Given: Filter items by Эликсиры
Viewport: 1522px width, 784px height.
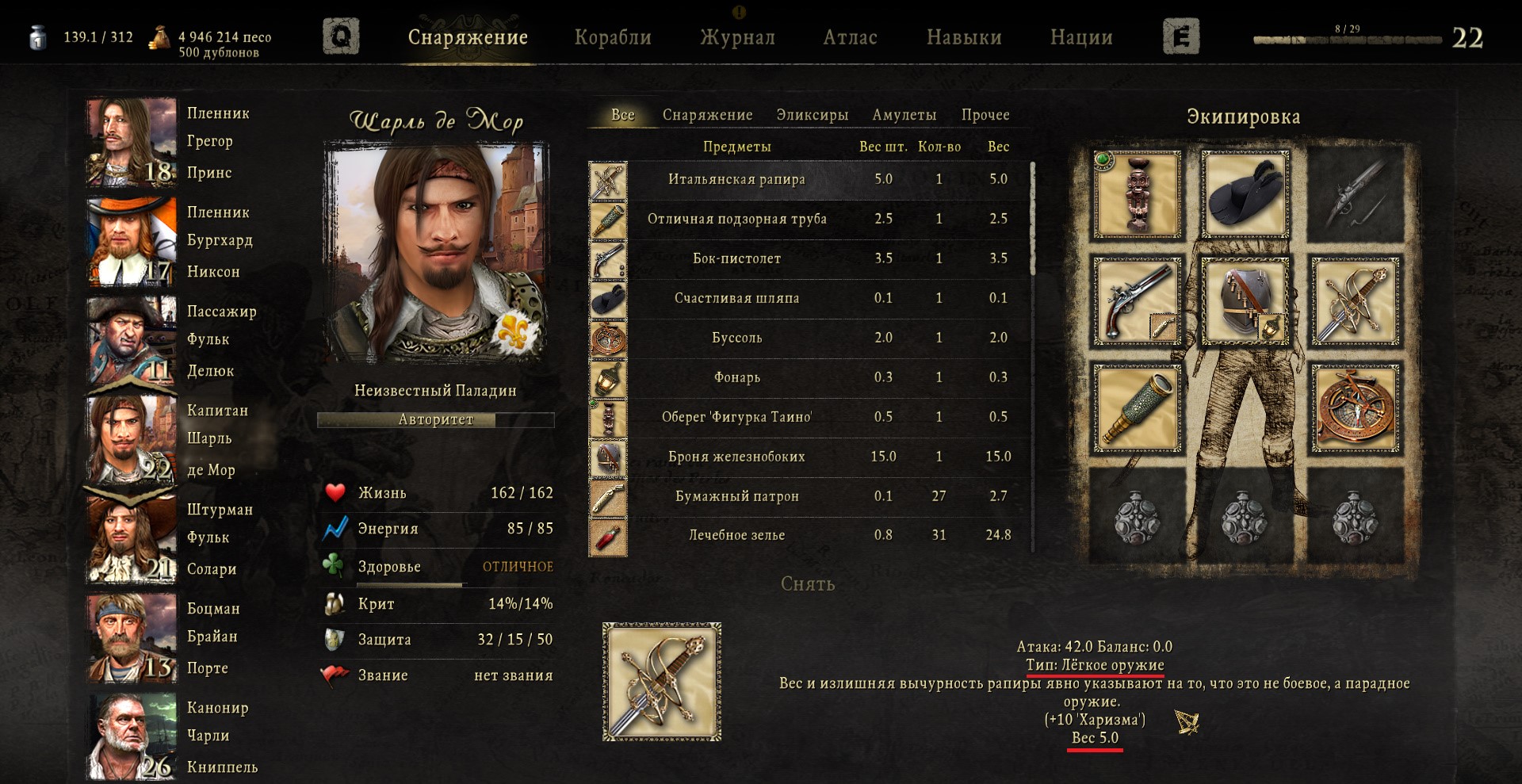Looking at the screenshot, I should click(x=813, y=115).
